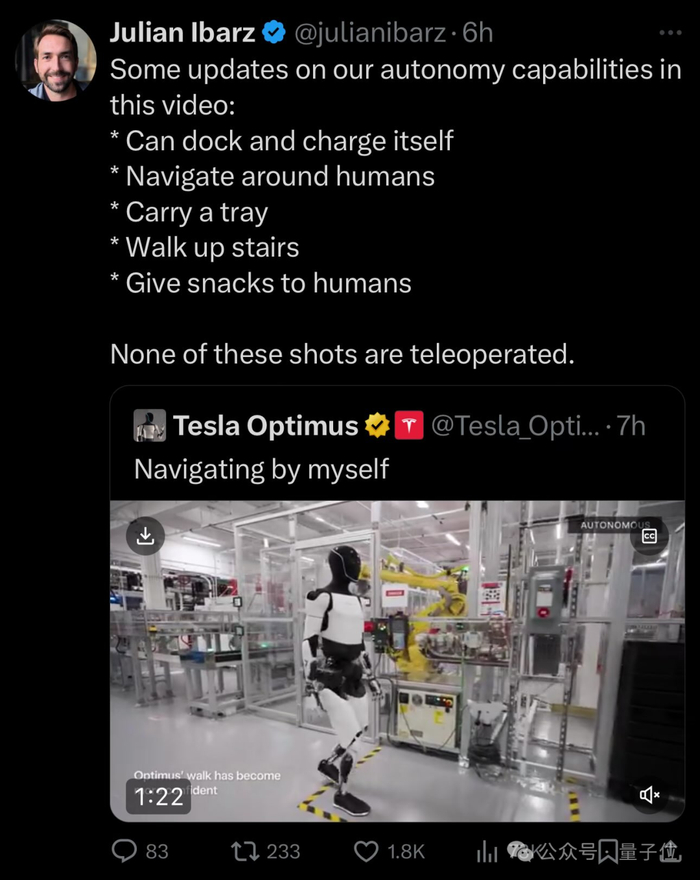The image size is (700, 880).
Task: Click Julian Ibarz's profile picture
Action: pyautogui.click(x=55, y=60)
